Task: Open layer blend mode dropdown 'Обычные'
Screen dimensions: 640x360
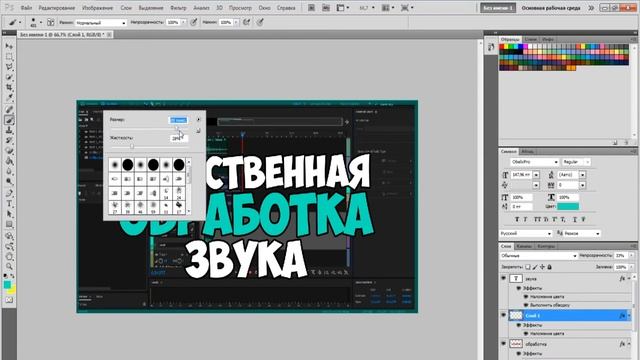Action: point(539,256)
